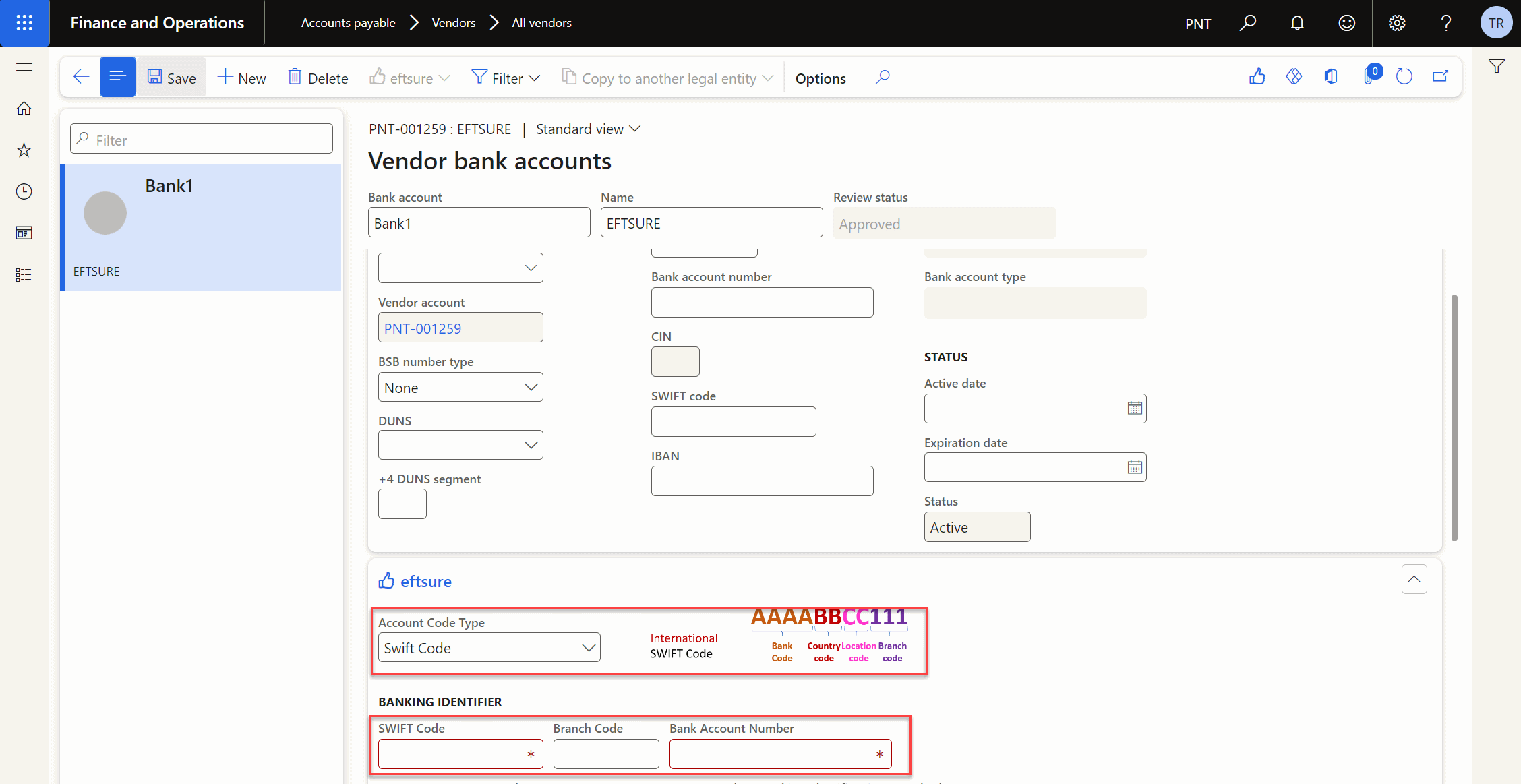1521x784 pixels.
Task: Navigate to Vendors breadcrumb
Action: pyautogui.click(x=454, y=23)
